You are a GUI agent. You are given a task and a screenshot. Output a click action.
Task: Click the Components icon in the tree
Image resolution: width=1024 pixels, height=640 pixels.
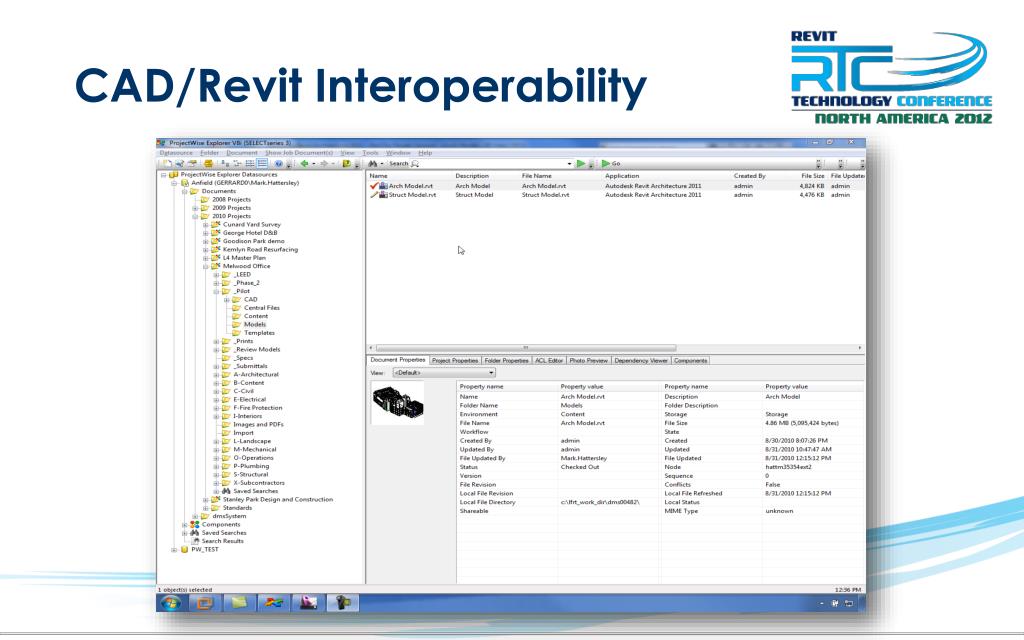pyautogui.click(x=195, y=524)
